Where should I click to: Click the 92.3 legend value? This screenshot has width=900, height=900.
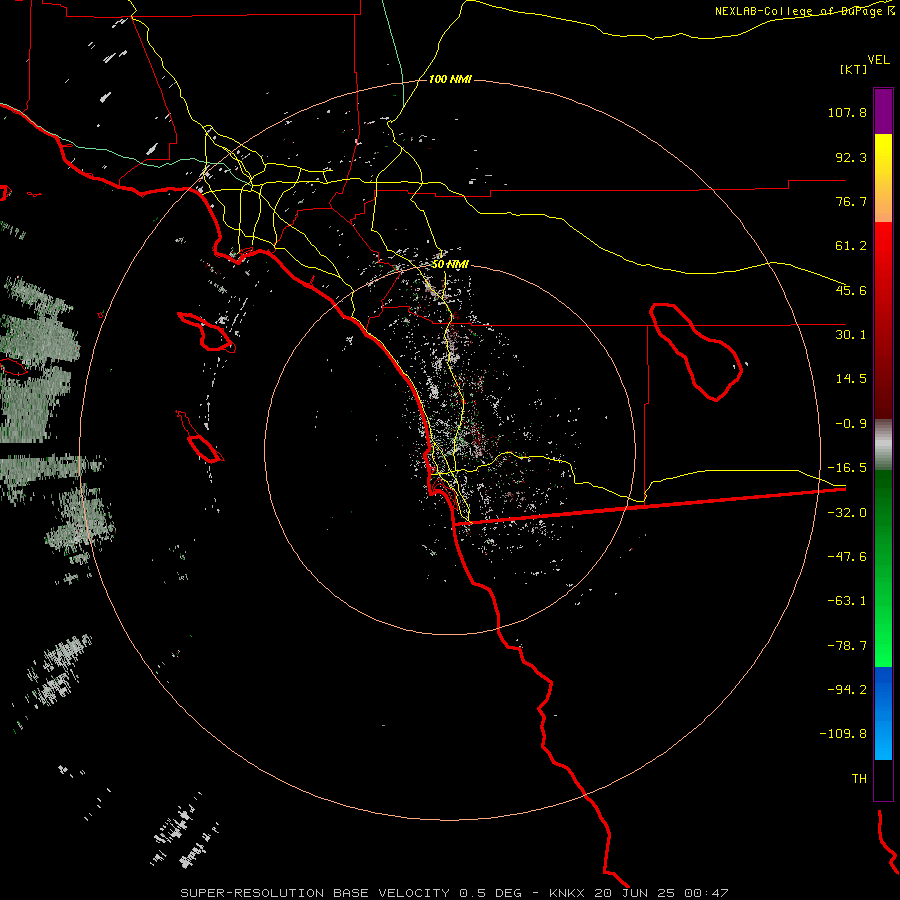coord(851,157)
